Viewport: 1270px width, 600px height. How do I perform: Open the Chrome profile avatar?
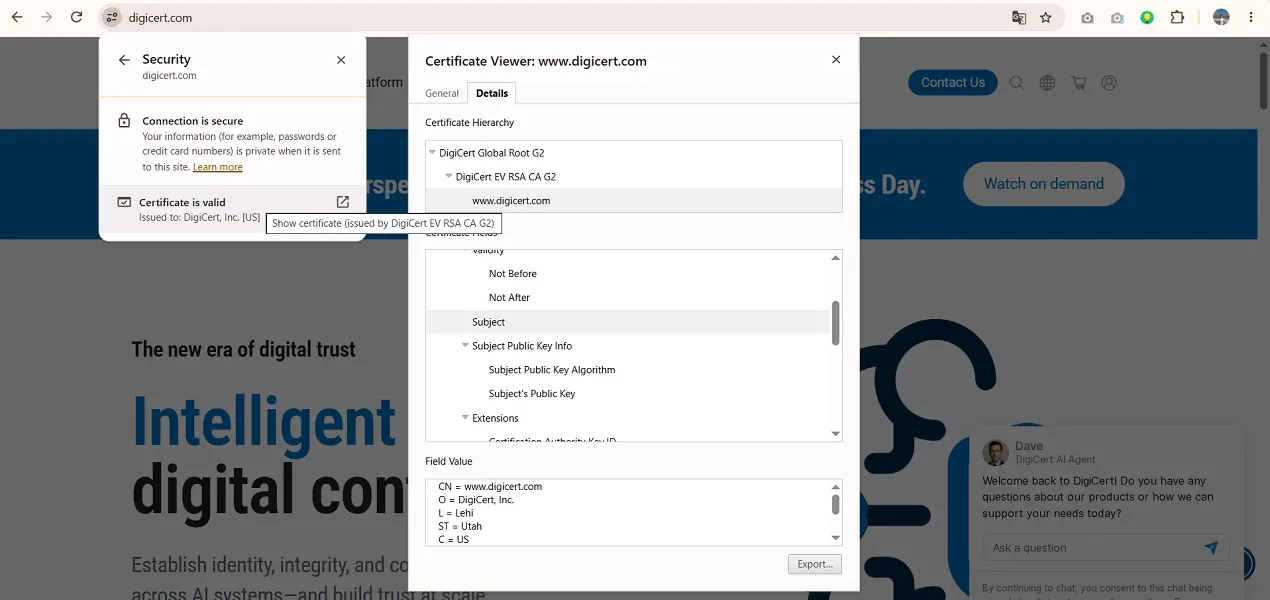point(1221,17)
